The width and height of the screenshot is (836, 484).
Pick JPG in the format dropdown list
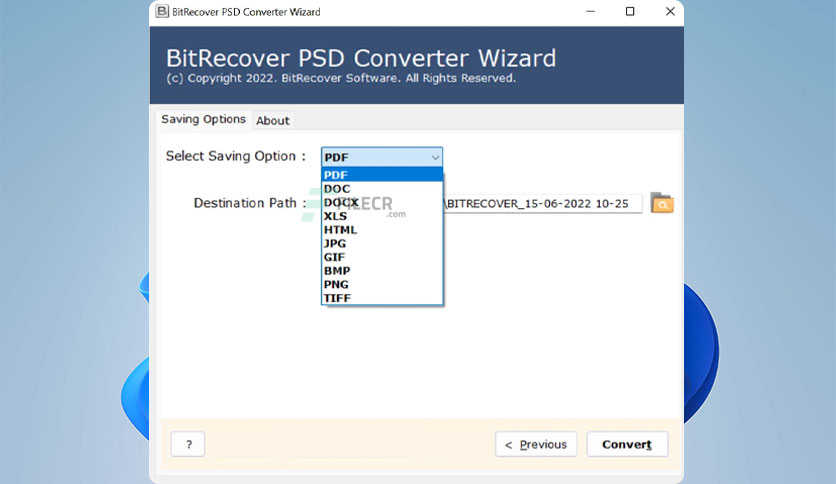click(382, 244)
